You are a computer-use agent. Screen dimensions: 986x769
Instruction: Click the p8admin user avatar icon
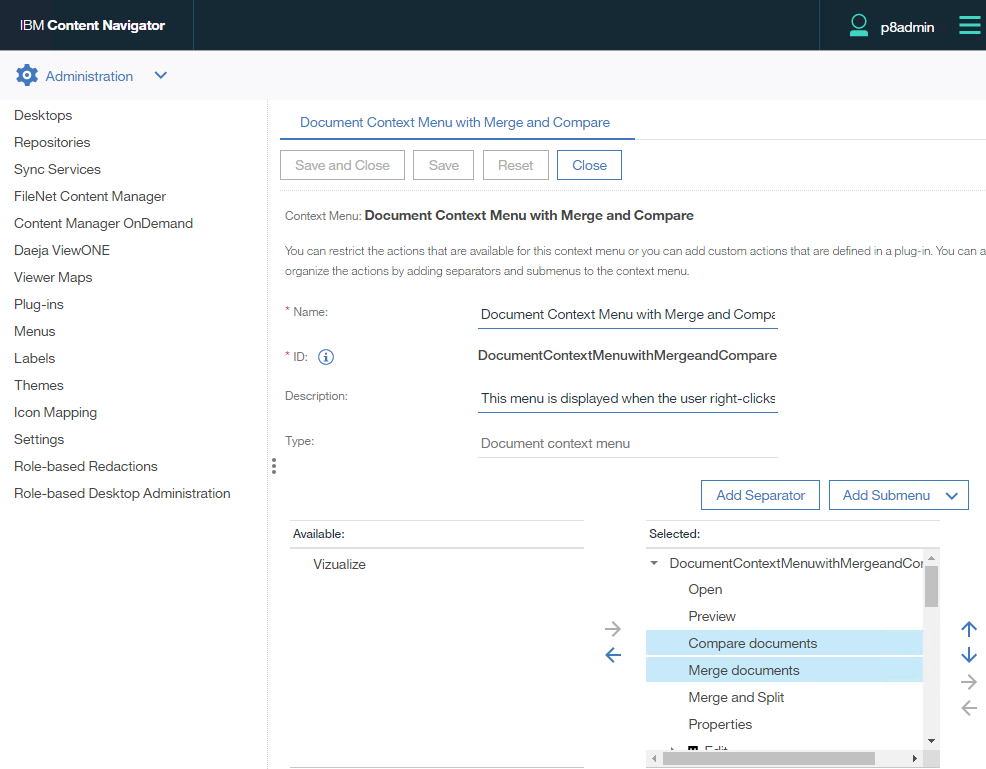pyautogui.click(x=858, y=26)
